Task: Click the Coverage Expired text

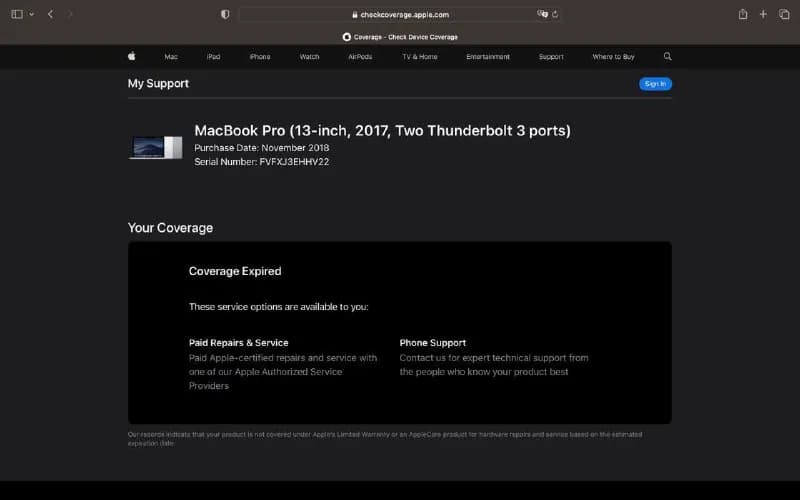Action: tap(235, 271)
